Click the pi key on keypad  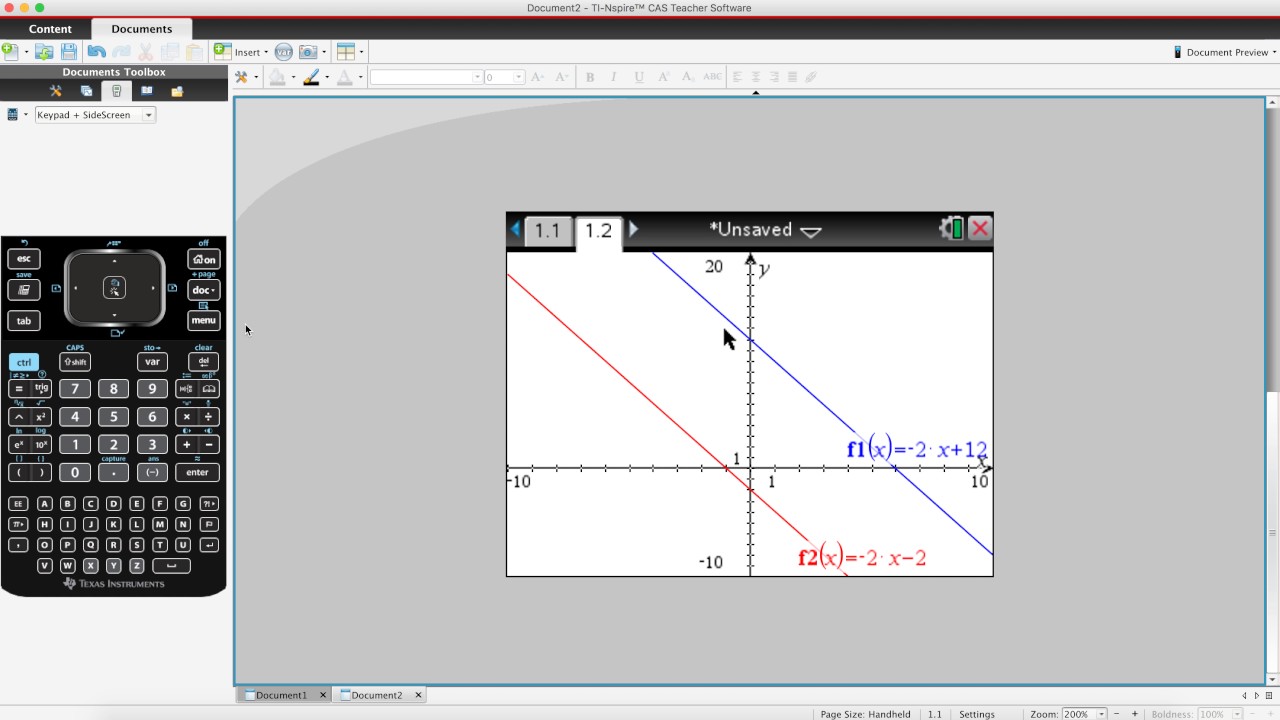pyautogui.click(x=18, y=524)
